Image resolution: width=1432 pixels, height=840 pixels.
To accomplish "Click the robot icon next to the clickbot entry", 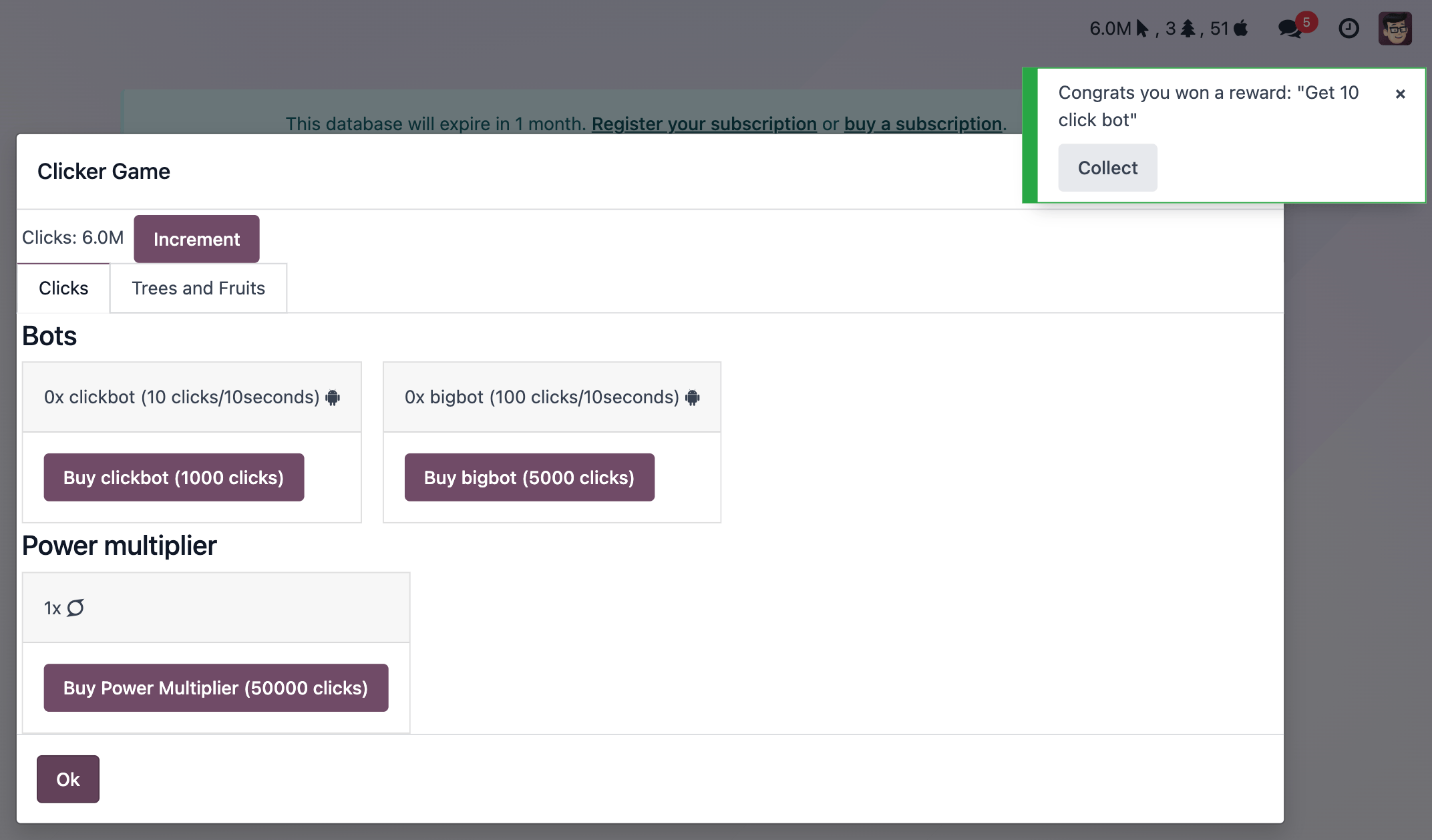I will click(x=333, y=397).
